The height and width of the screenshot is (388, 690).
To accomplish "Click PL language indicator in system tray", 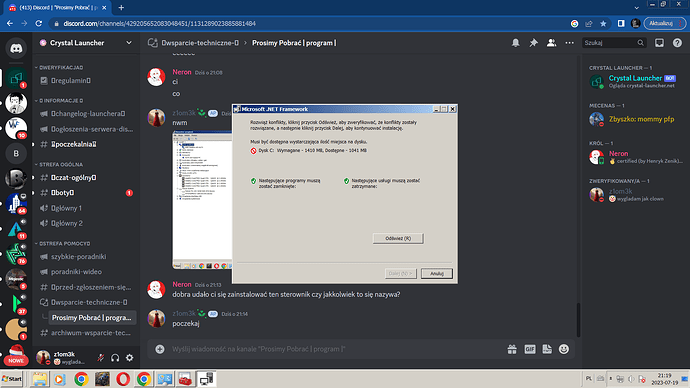I will tap(589, 379).
